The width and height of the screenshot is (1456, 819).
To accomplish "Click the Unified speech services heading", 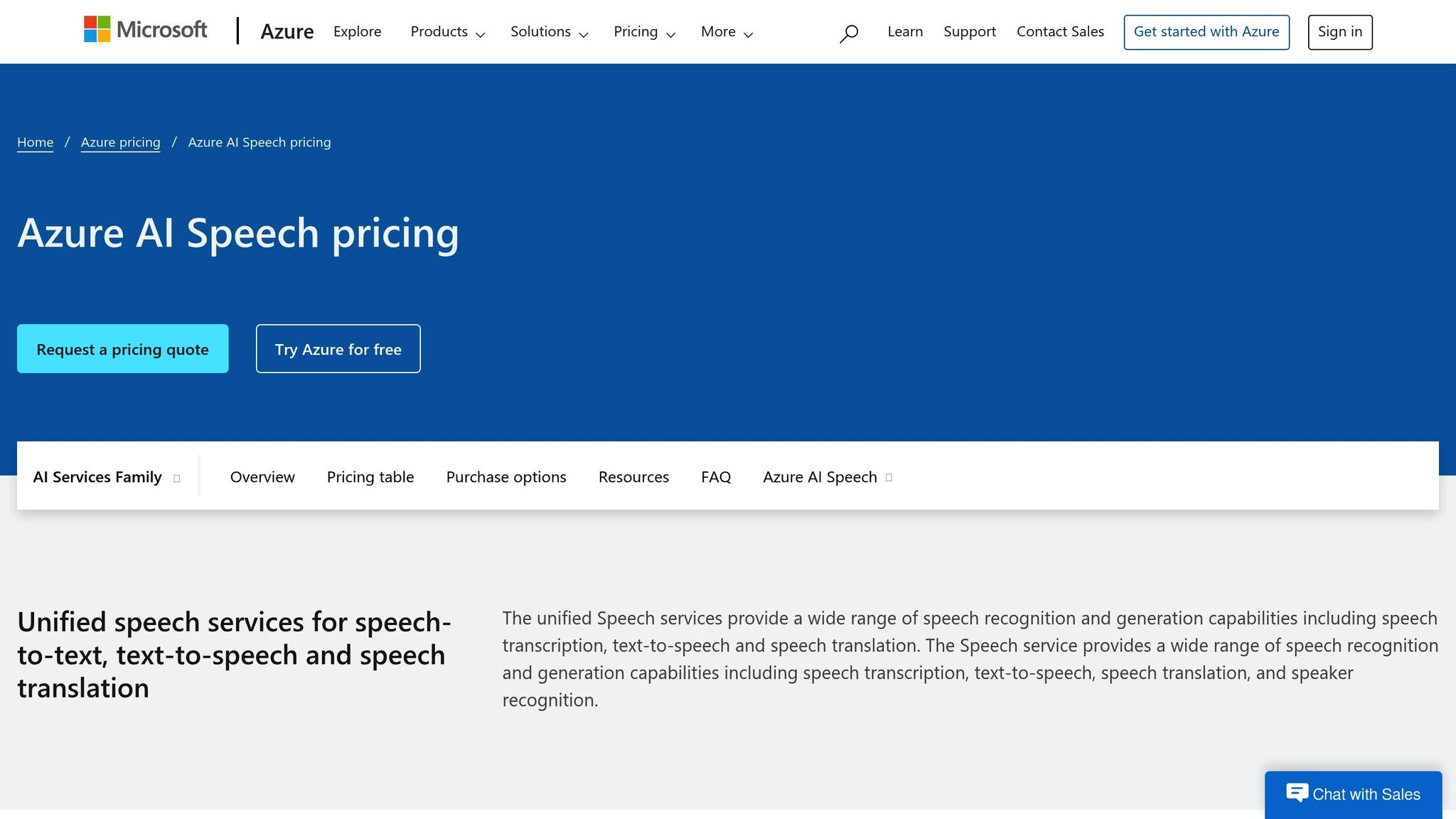I will (235, 655).
